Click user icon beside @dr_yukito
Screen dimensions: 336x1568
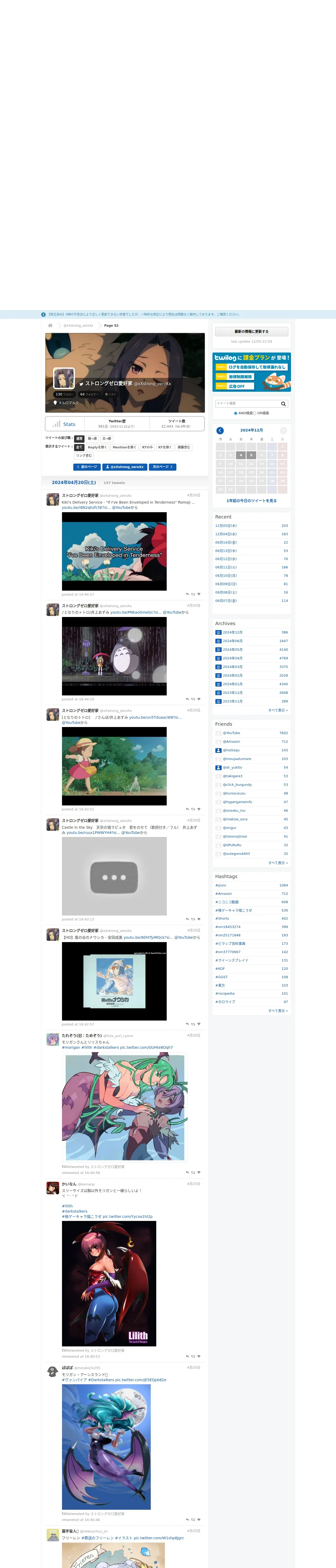218,768
